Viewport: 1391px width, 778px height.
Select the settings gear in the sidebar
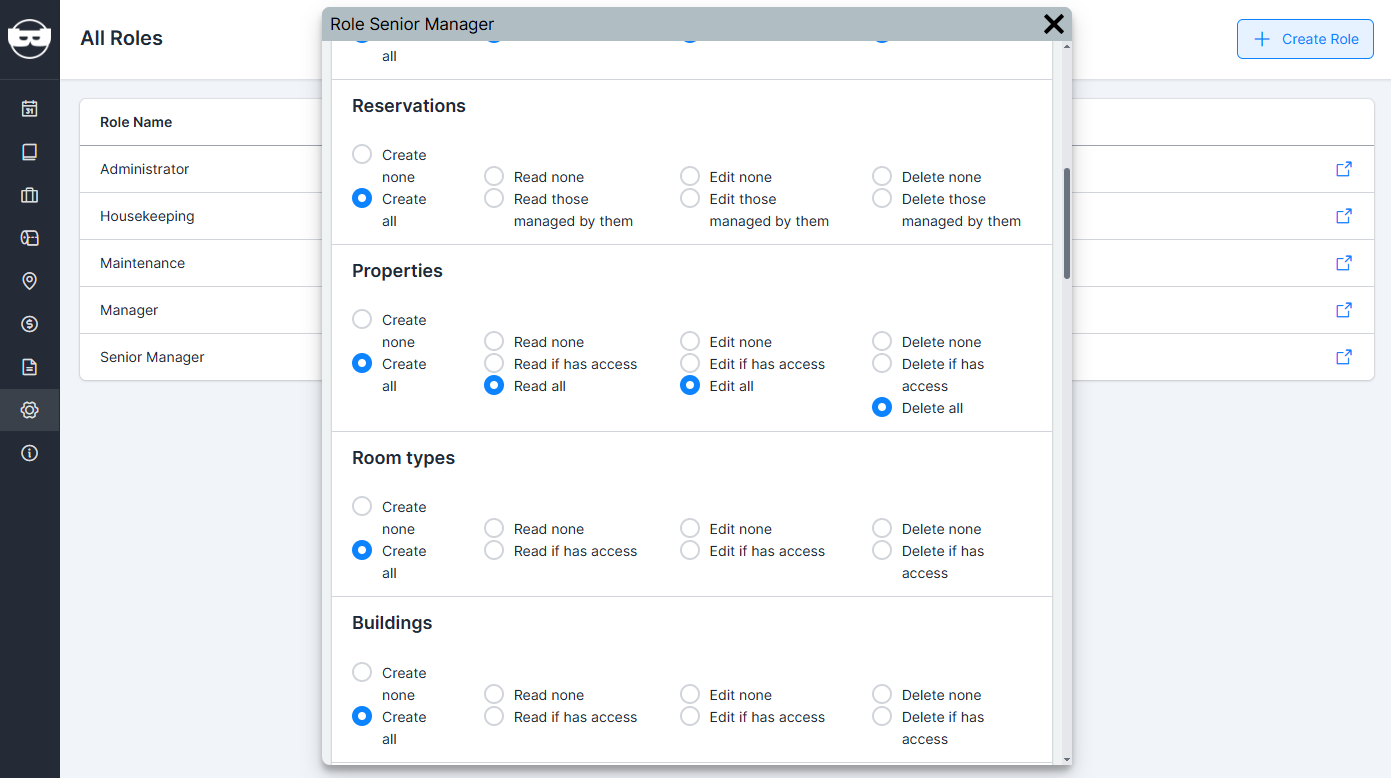pos(29,409)
